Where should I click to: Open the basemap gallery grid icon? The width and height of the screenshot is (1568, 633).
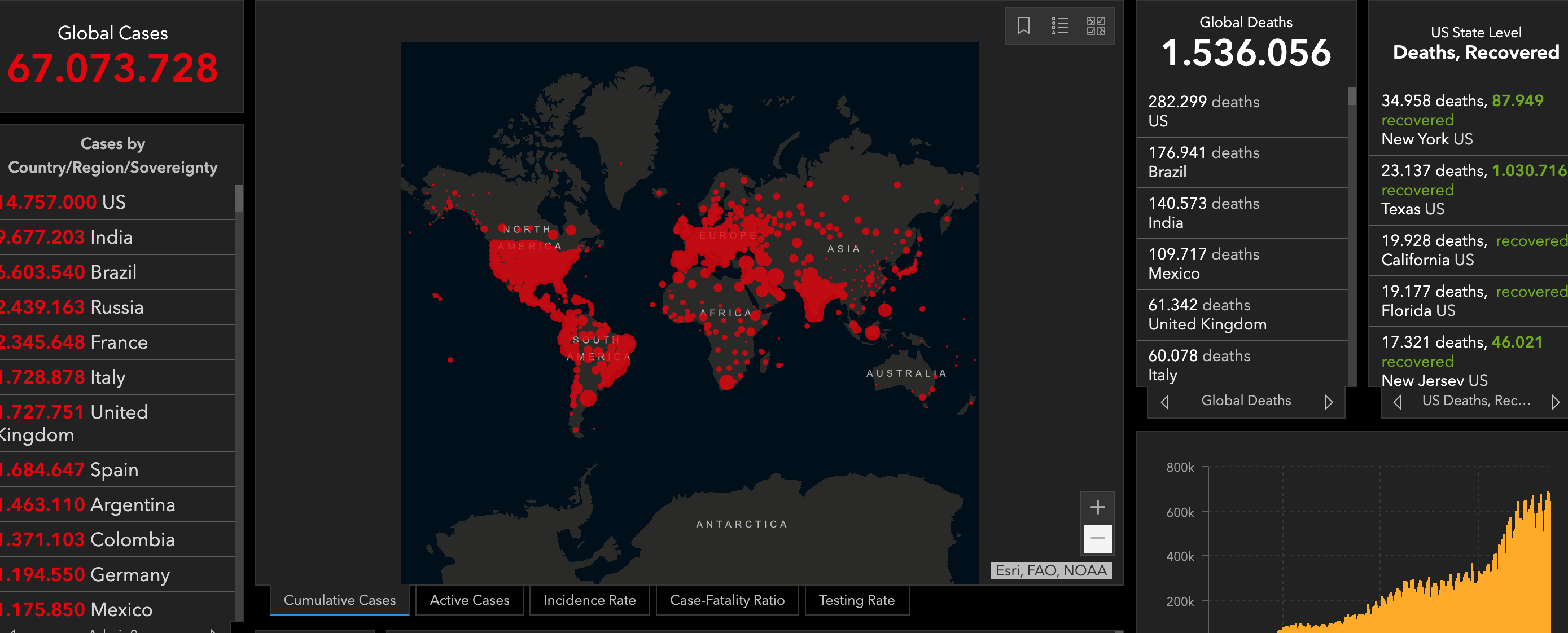1096,25
